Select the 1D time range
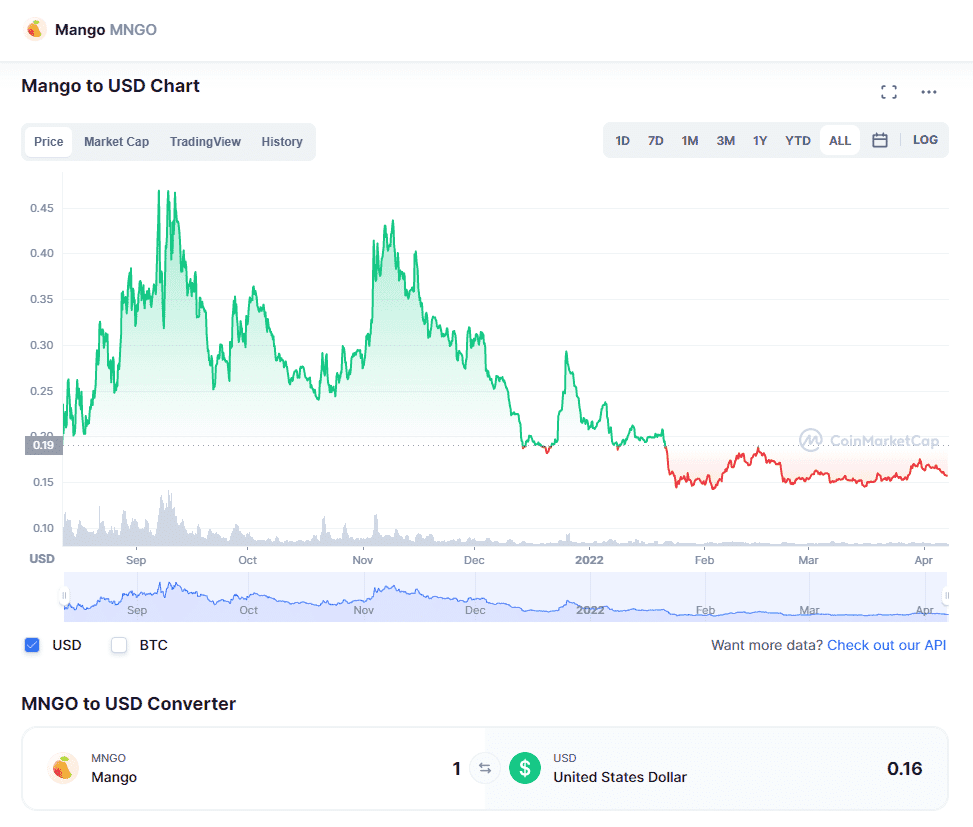This screenshot has height=827, width=973. pyautogui.click(x=622, y=140)
